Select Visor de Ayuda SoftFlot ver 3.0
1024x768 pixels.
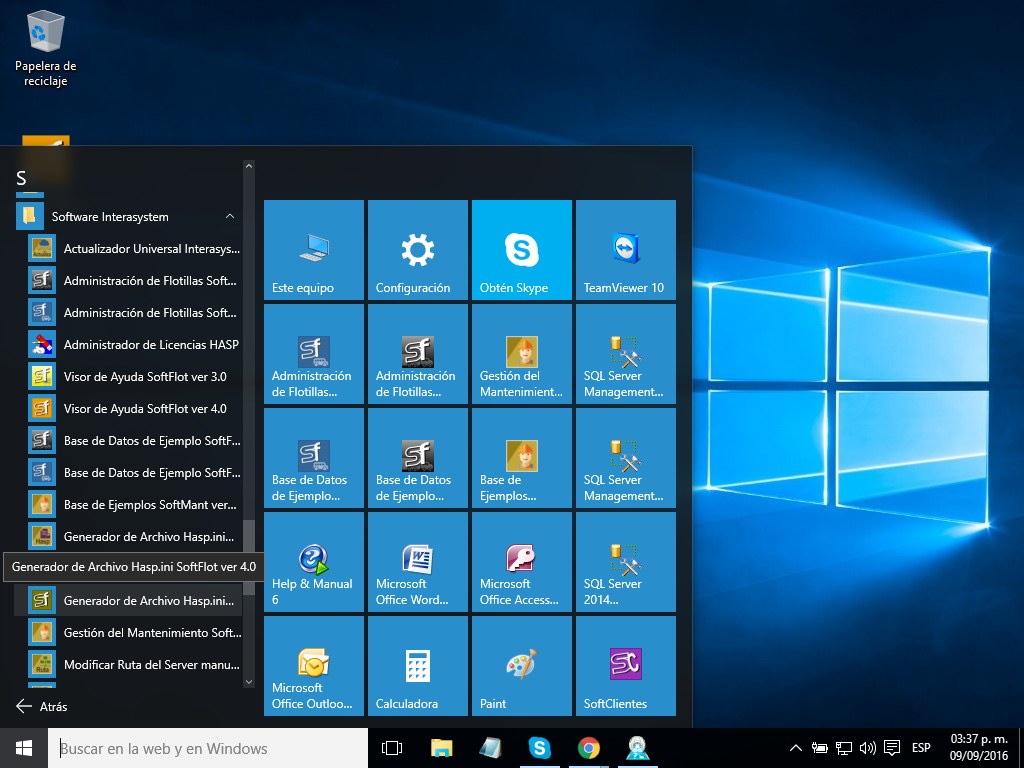pos(144,377)
